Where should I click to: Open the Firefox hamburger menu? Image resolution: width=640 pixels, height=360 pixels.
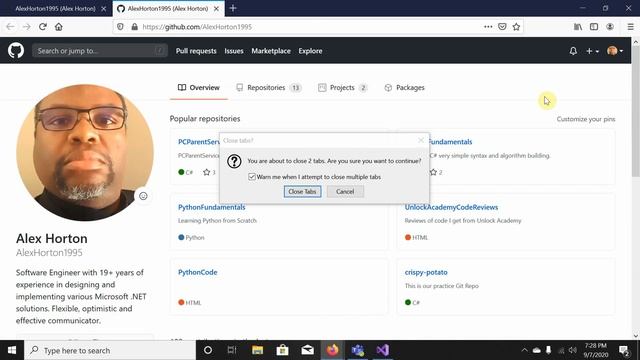point(630,27)
